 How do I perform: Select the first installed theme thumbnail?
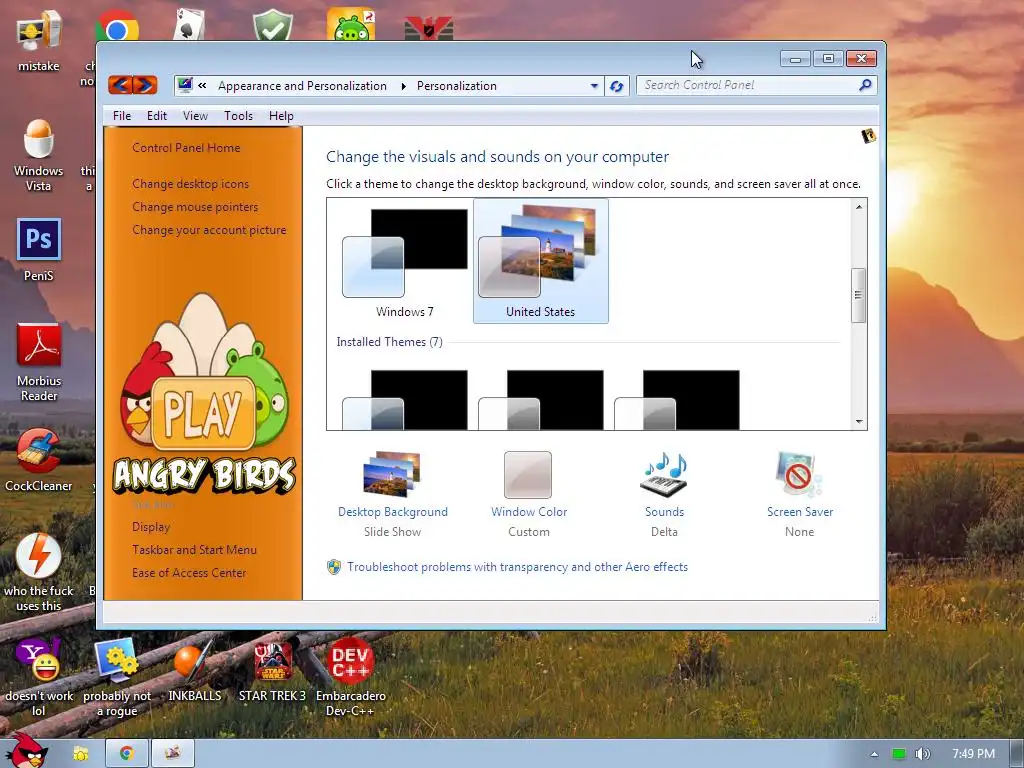[405, 400]
